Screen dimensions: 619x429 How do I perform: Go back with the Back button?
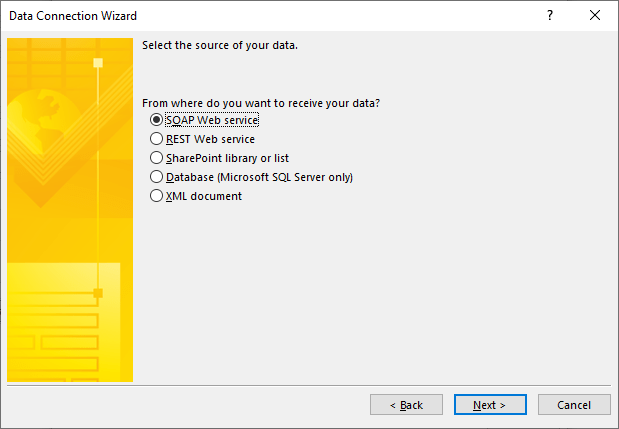click(406, 405)
